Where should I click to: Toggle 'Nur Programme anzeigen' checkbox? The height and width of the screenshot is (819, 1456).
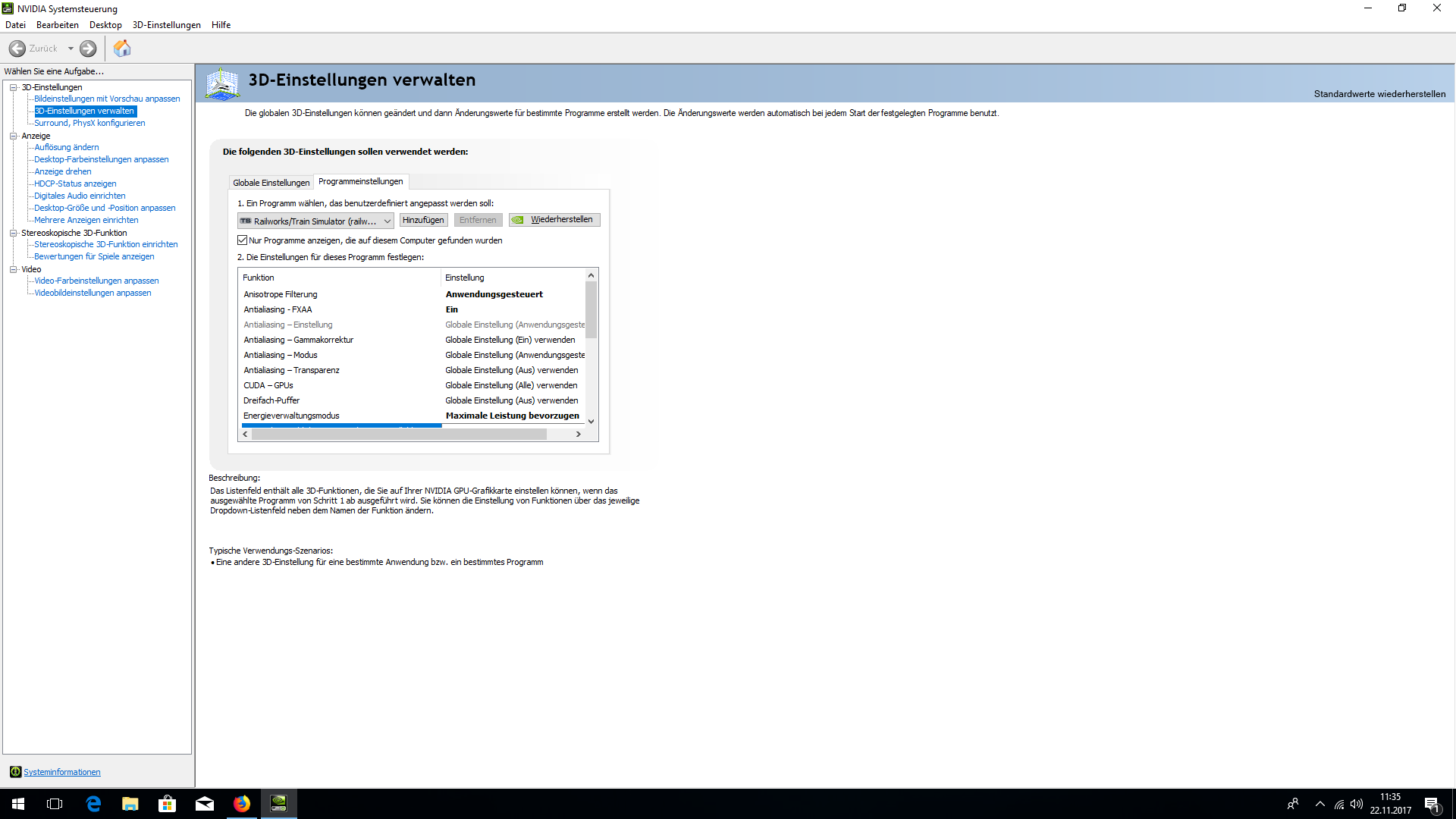coord(243,240)
